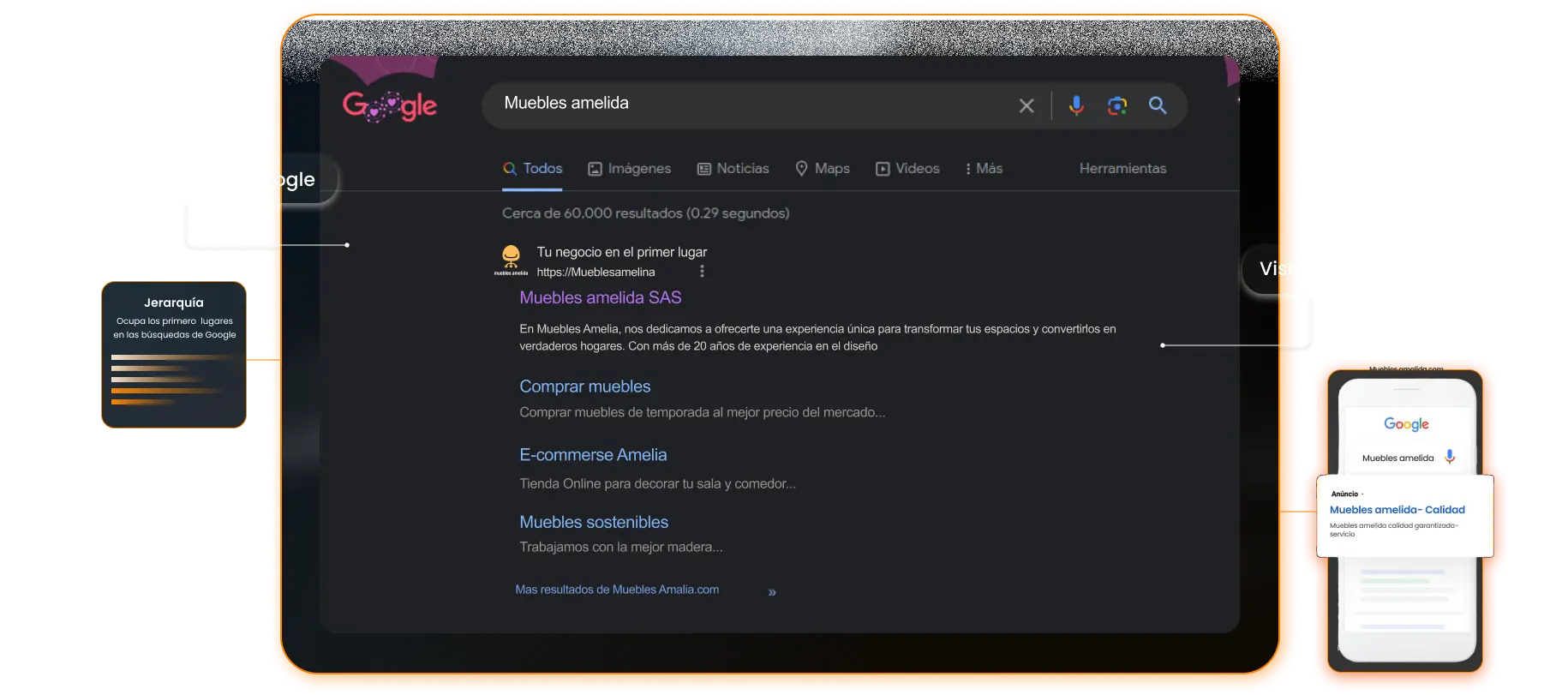The image size is (1568, 695).
Task: Open Google Lens image search icon
Action: tap(1116, 105)
